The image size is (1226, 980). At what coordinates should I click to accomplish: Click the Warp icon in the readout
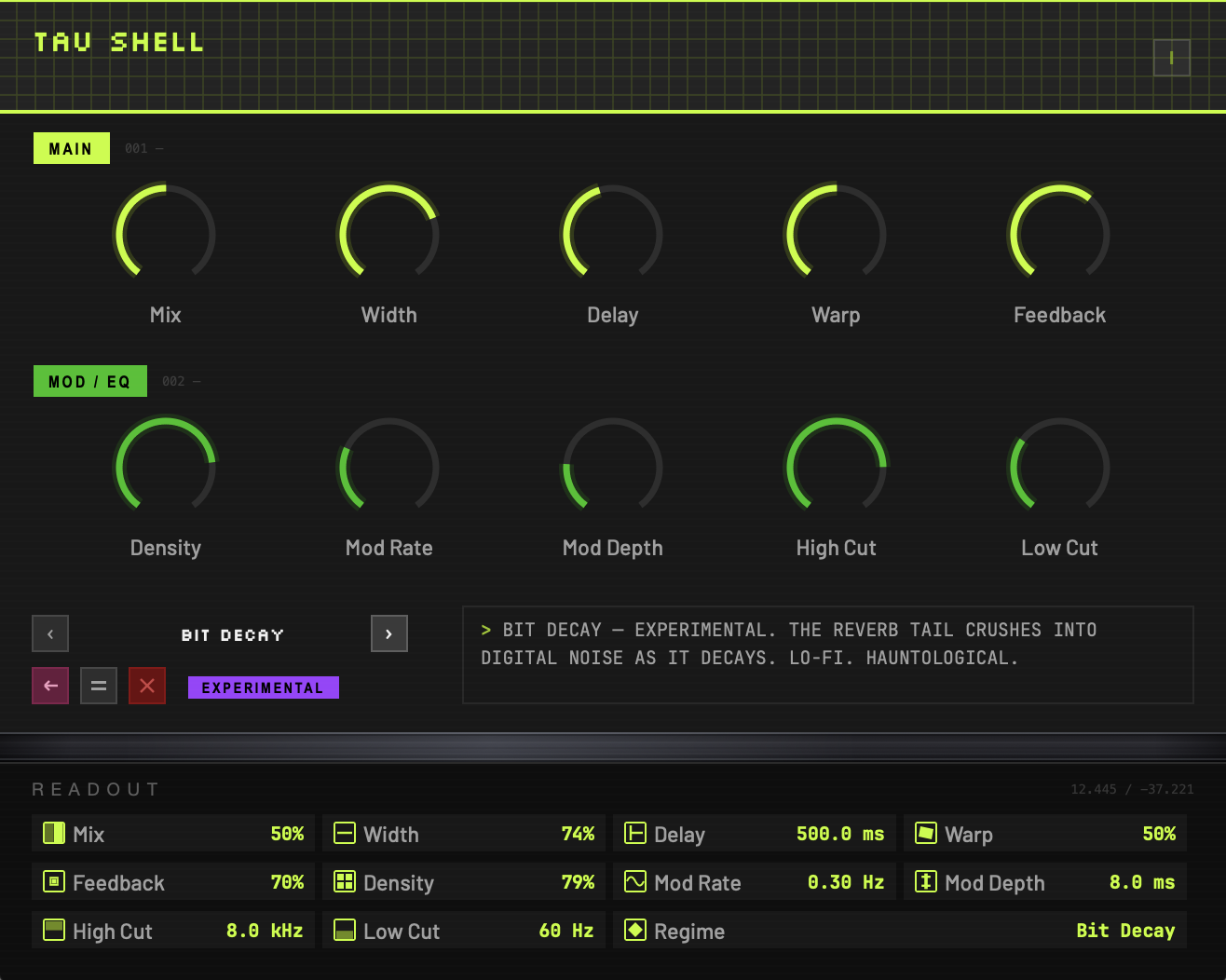[x=926, y=833]
